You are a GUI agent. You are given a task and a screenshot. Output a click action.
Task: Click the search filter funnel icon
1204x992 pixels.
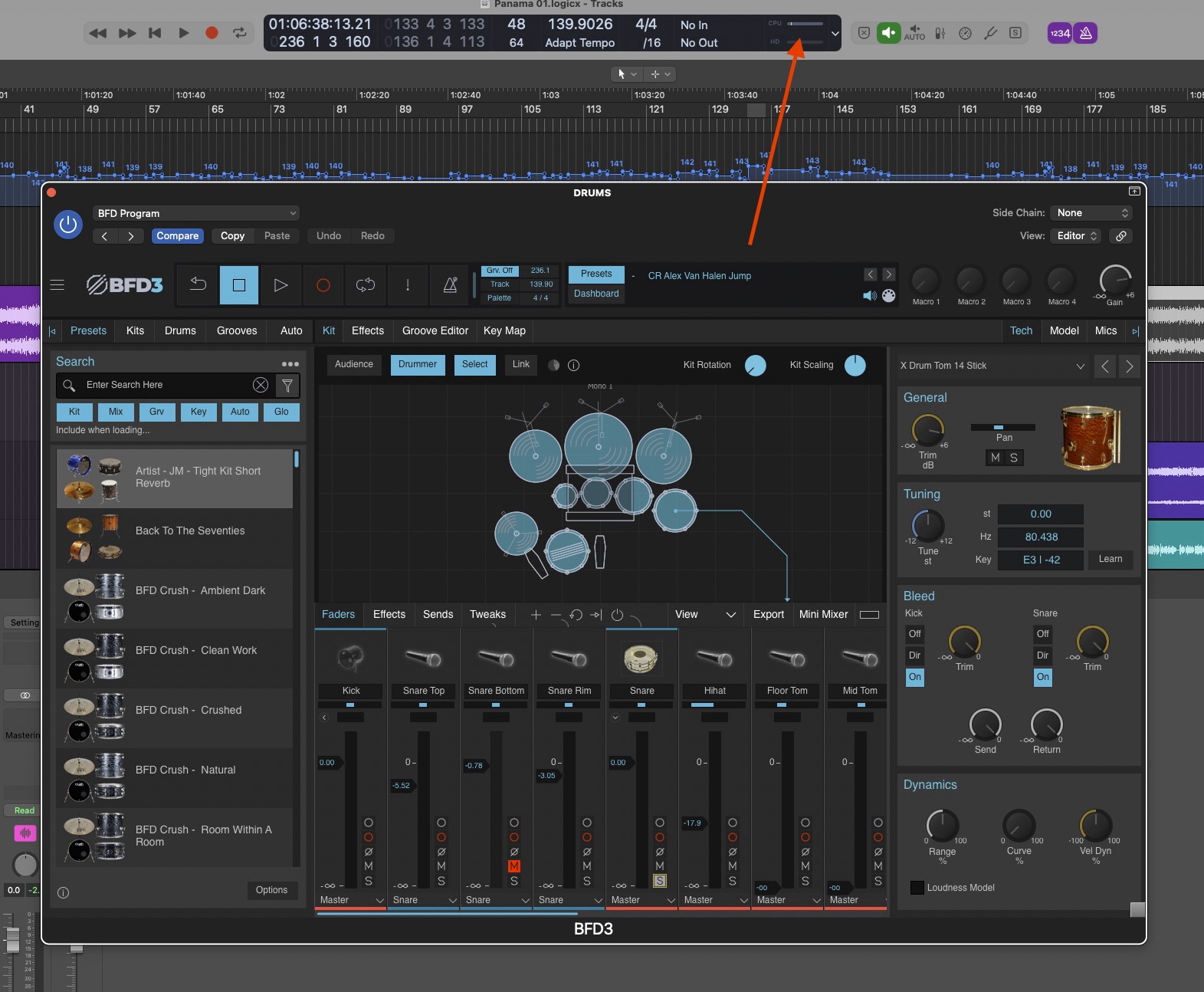coord(287,385)
